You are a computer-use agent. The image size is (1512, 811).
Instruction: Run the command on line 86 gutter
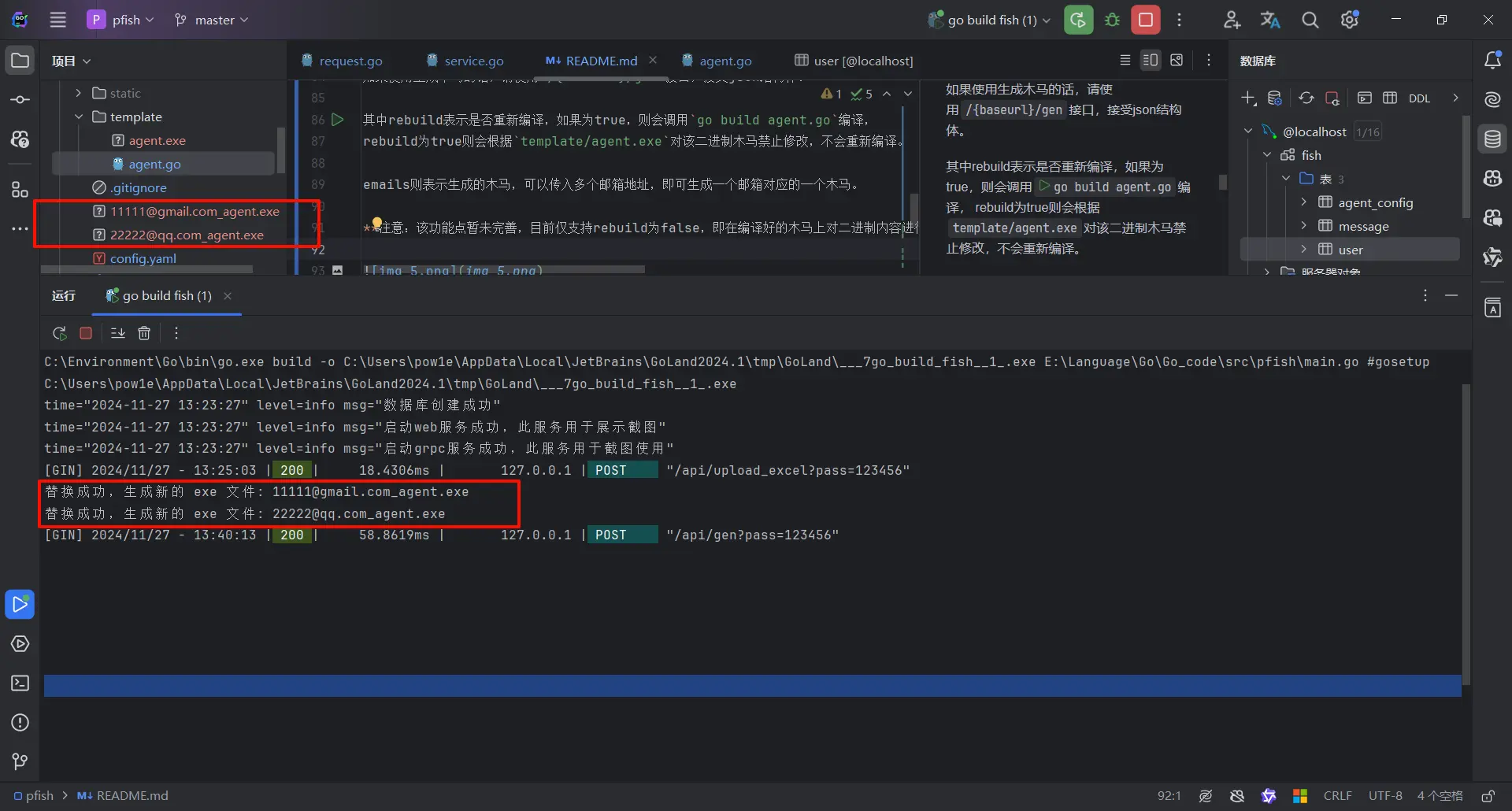338,120
